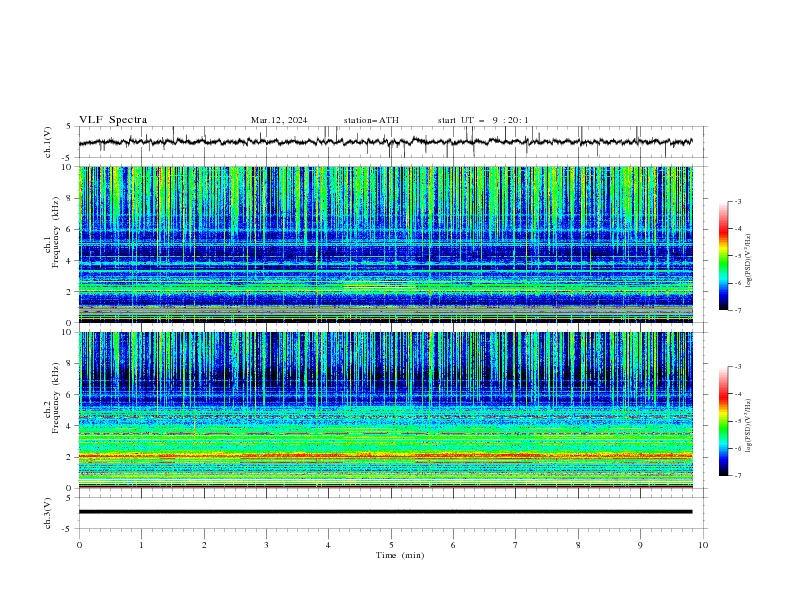This screenshot has height=612, width=792.
Task: Click the ch.1 voltage waveform trace
Action: [x=385, y=142]
